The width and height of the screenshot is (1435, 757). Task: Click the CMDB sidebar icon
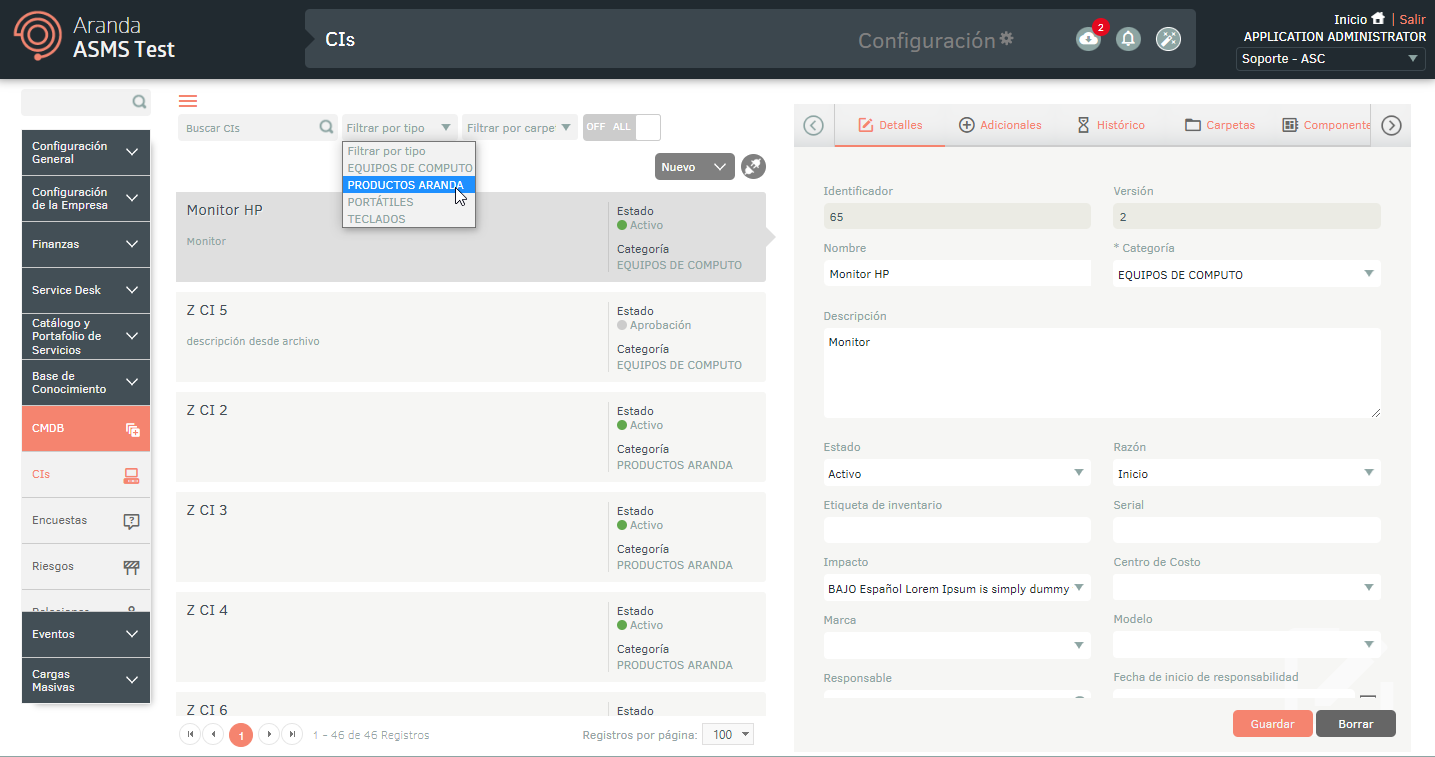click(132, 429)
